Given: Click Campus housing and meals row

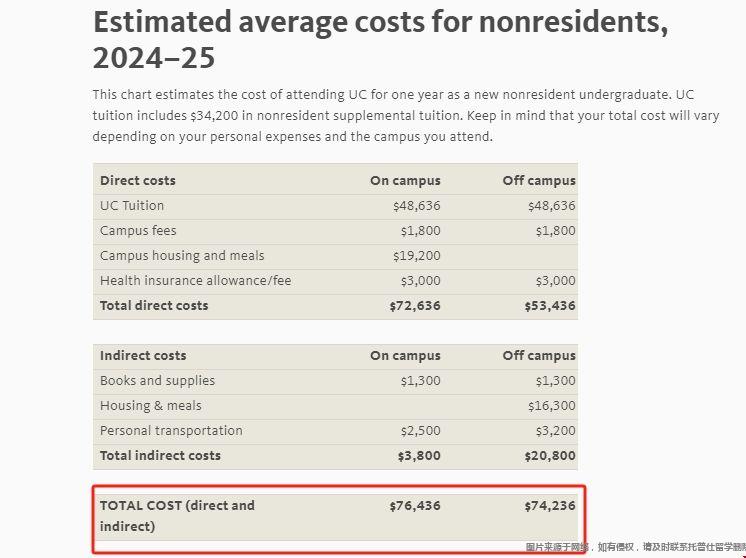Looking at the screenshot, I should coord(182,256).
